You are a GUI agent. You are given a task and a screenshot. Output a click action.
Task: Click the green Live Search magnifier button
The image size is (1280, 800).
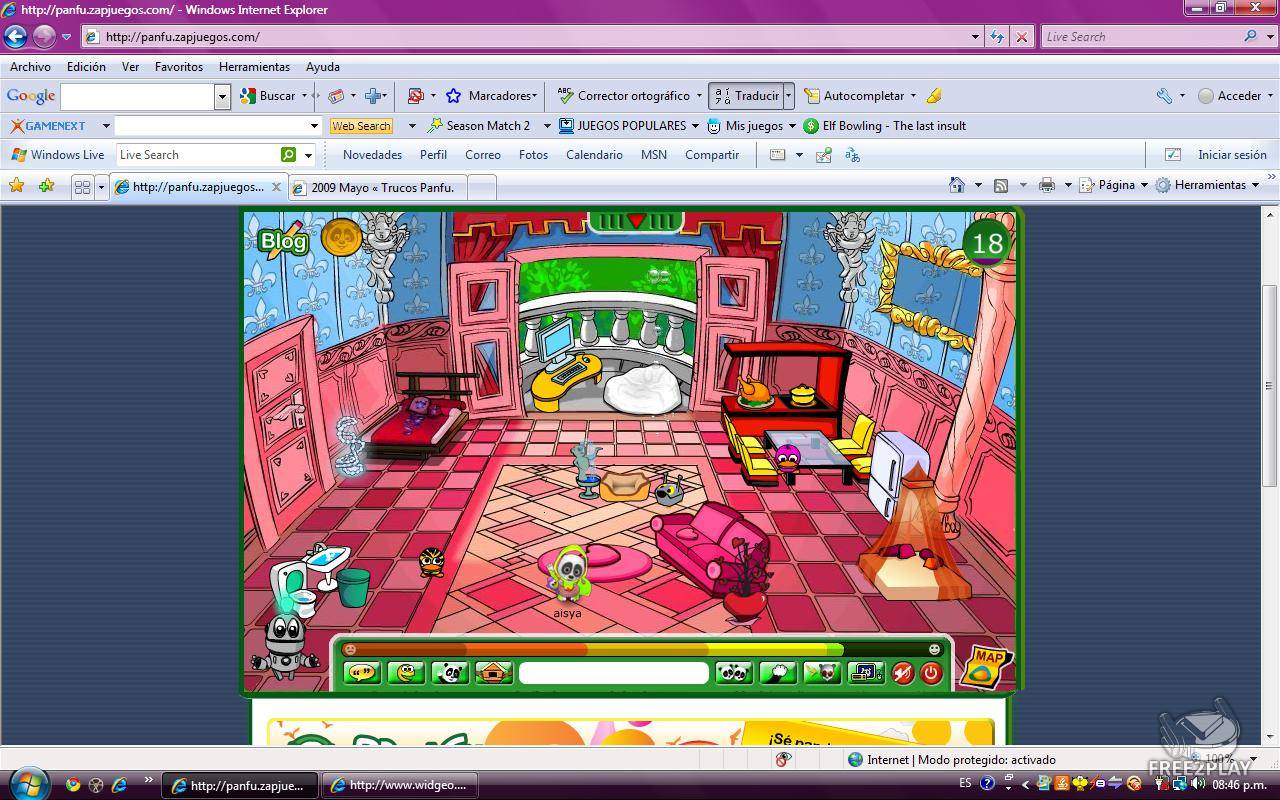pos(288,155)
